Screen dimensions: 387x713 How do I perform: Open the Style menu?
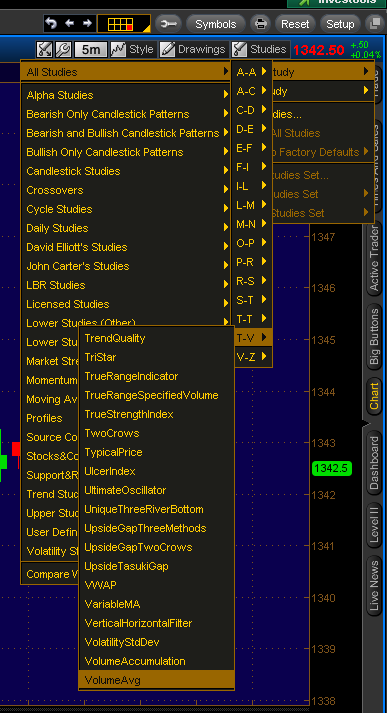pyautogui.click(x=133, y=49)
